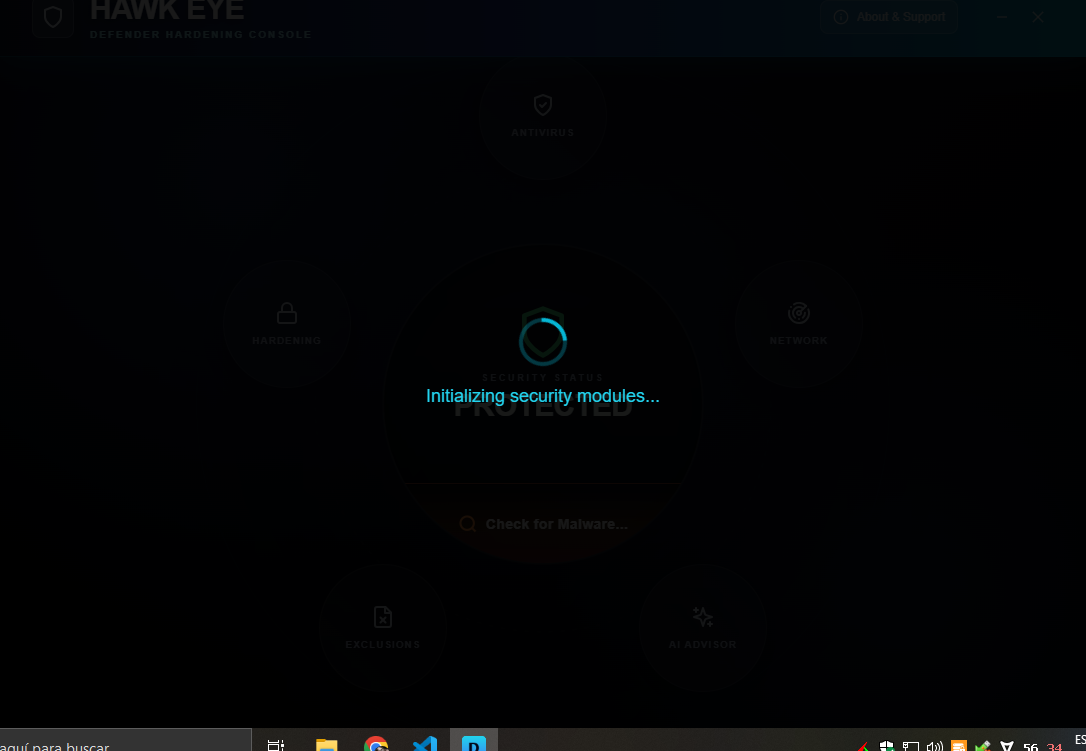Open About & Support
The width and height of the screenshot is (1086, 751).
pos(889,17)
